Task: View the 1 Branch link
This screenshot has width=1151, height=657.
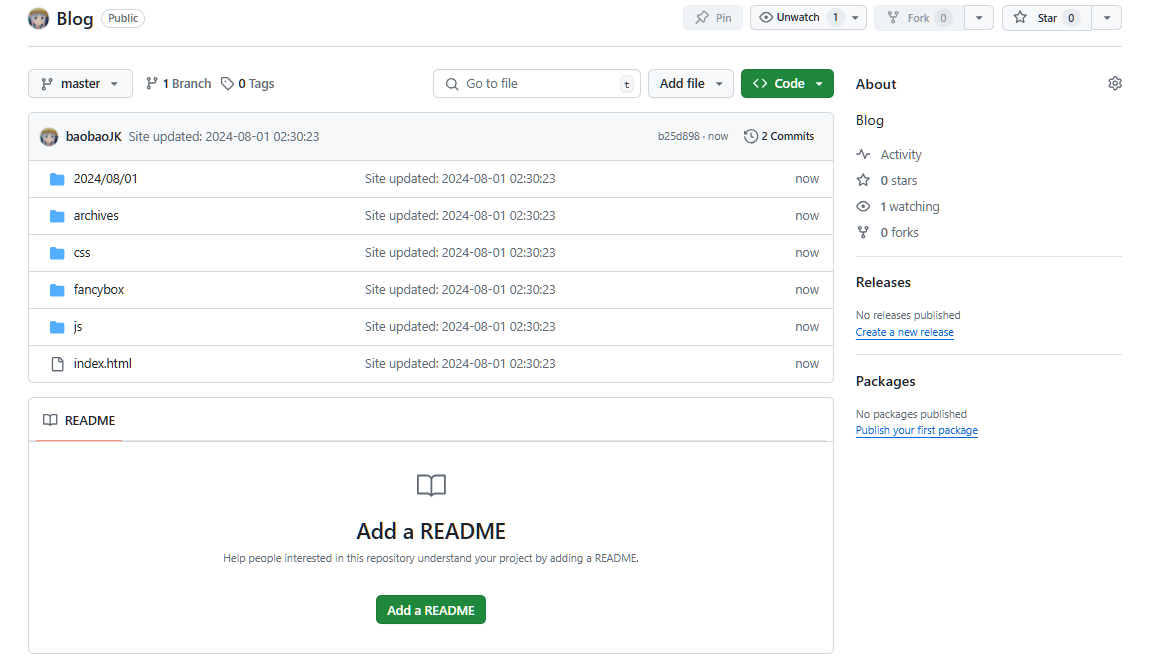Action: point(178,84)
